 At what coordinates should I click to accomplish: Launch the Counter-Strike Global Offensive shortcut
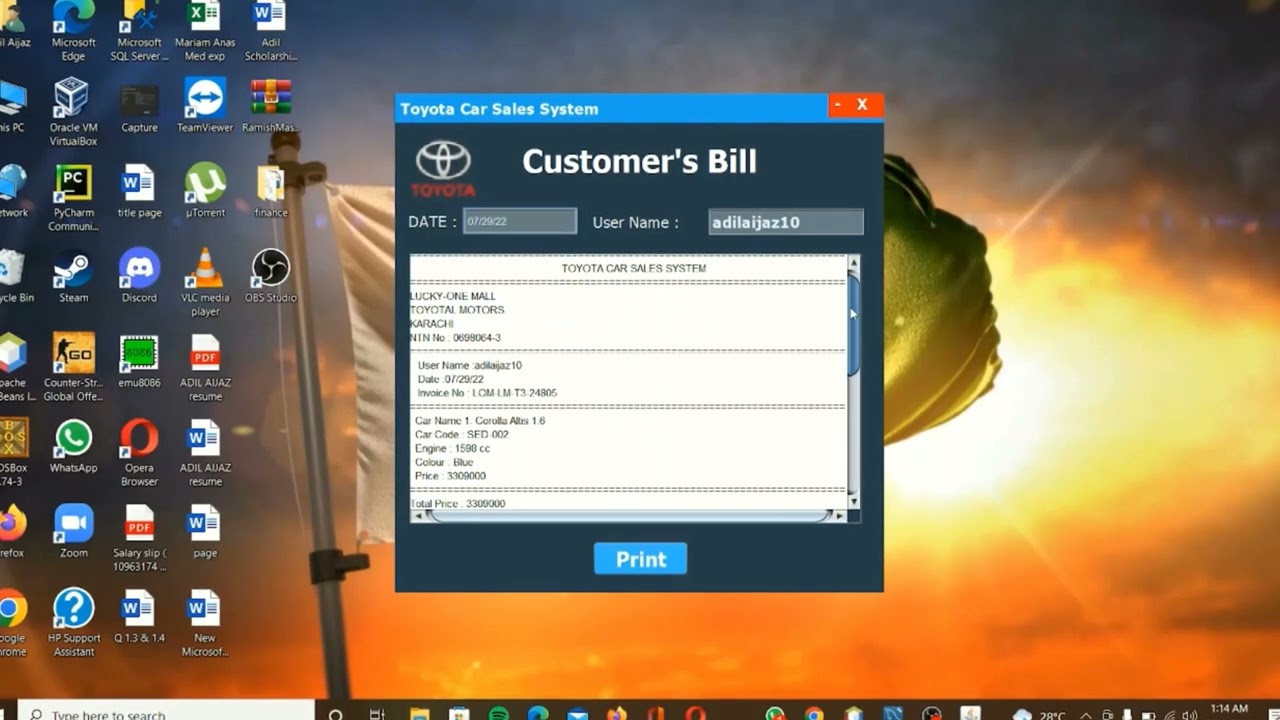tap(73, 367)
